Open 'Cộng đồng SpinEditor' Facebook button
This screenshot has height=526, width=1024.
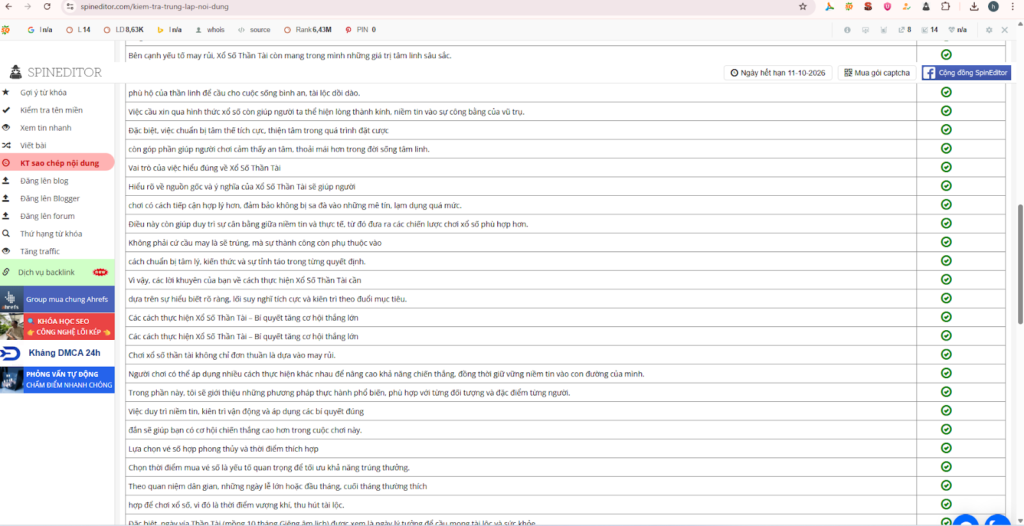tap(965, 73)
